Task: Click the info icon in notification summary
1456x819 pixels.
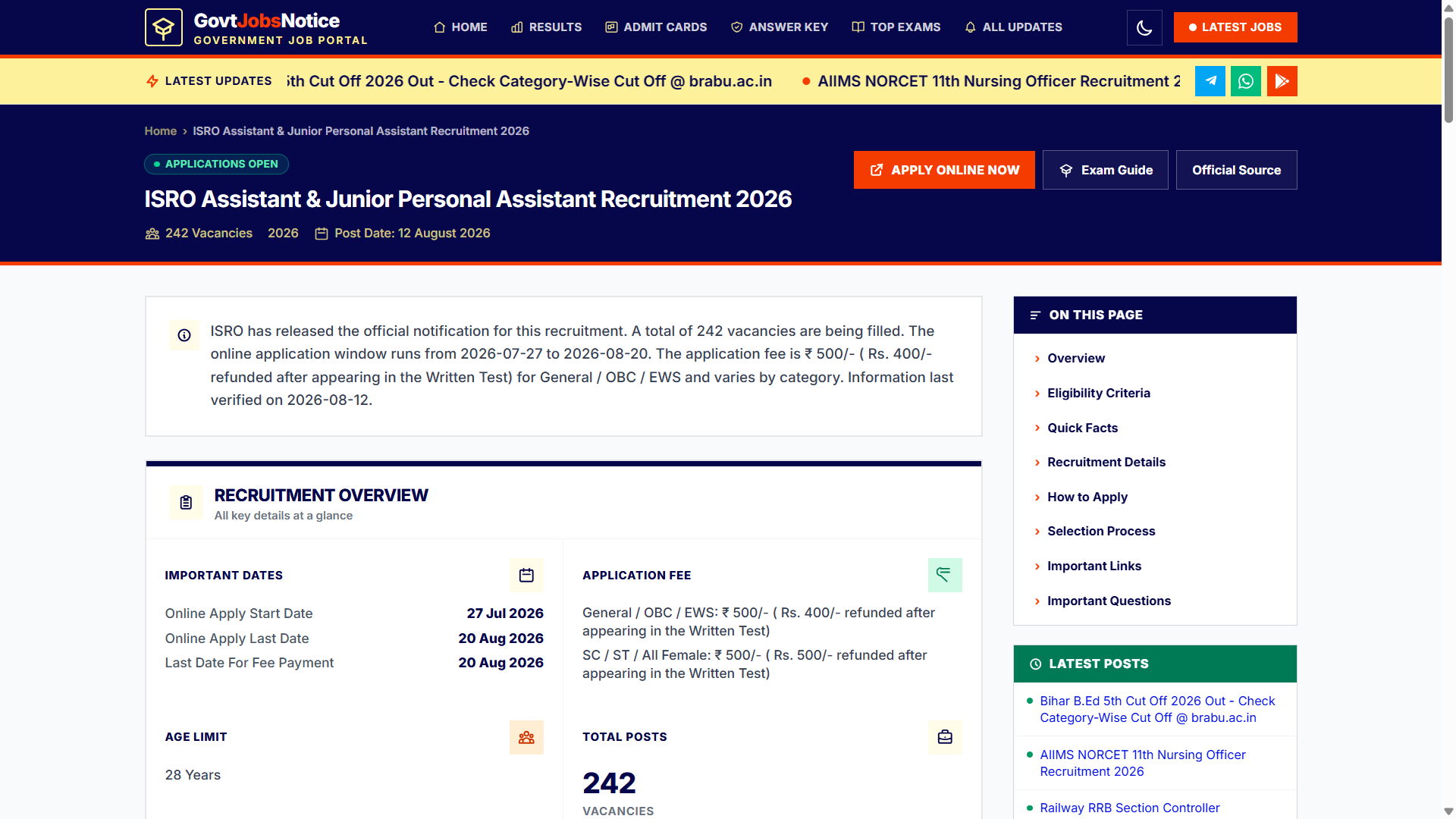Action: (x=184, y=335)
